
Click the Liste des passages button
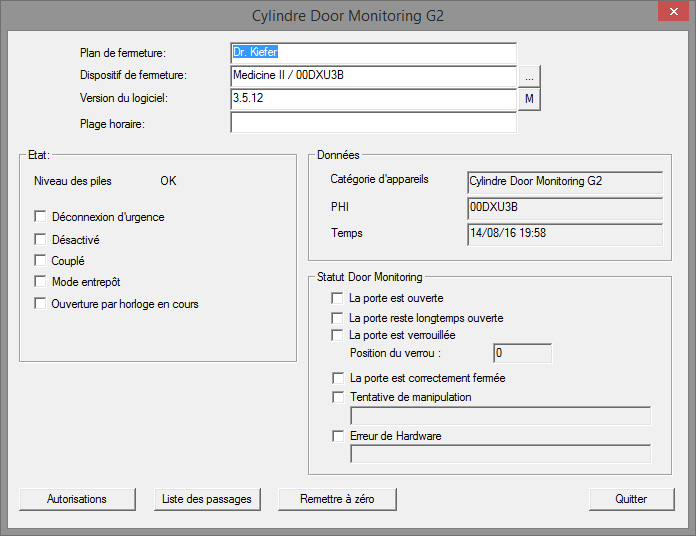(207, 499)
